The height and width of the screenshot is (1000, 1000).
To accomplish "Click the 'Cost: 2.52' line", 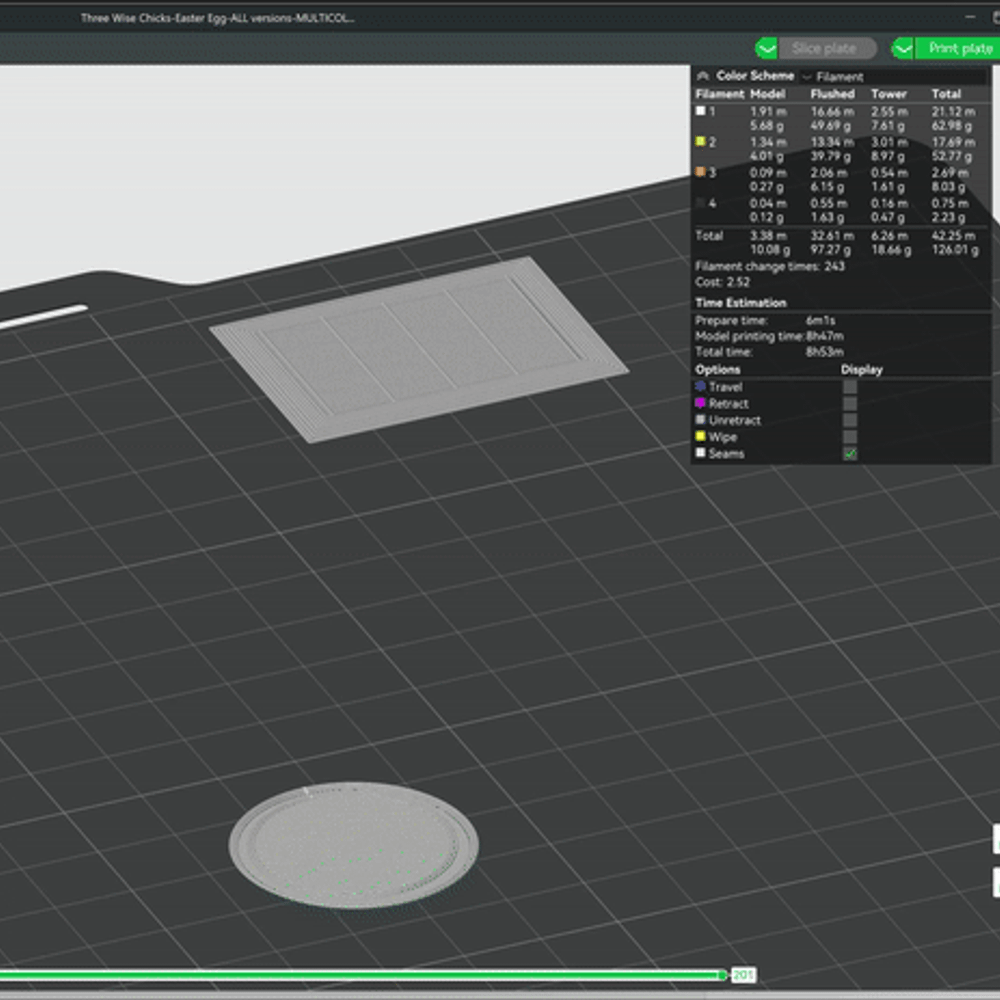I will (722, 282).
